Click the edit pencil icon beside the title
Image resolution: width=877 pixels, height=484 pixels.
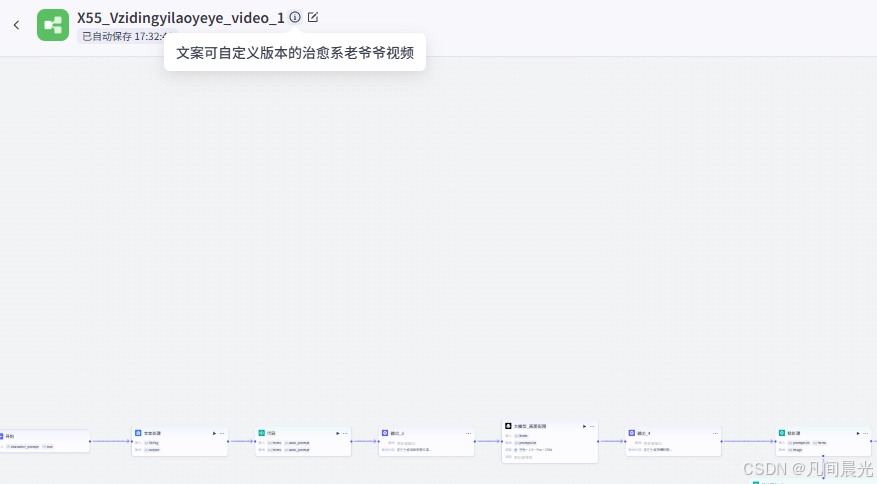(x=313, y=17)
